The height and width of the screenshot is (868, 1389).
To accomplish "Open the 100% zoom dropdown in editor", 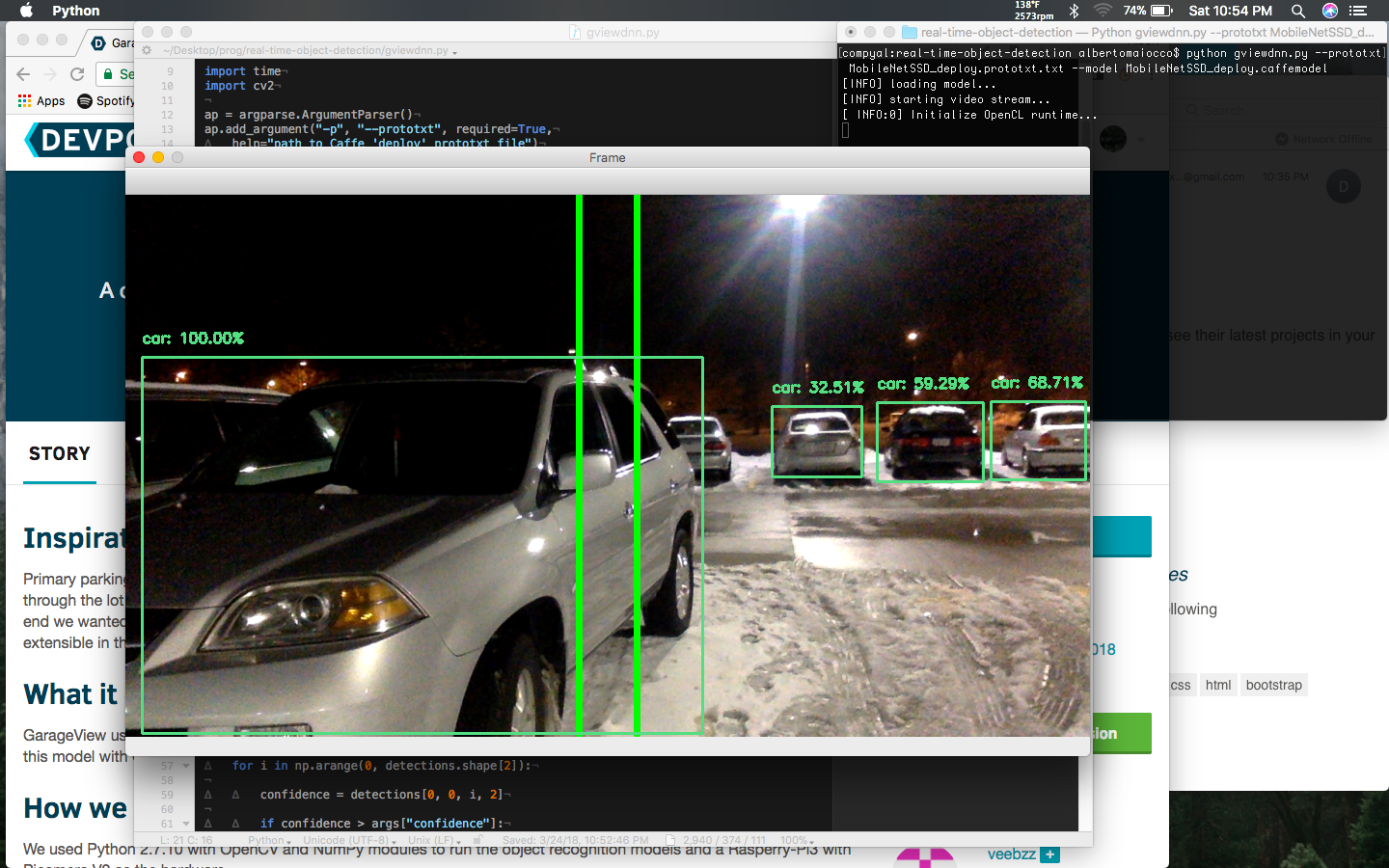I will click(798, 840).
